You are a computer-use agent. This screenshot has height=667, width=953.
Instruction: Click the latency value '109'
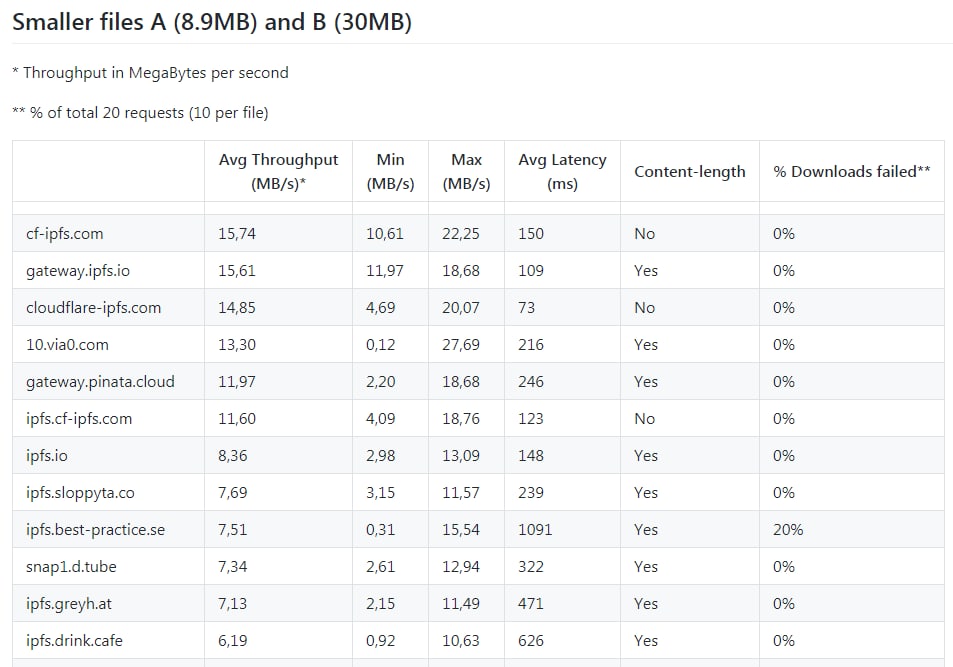coord(531,271)
